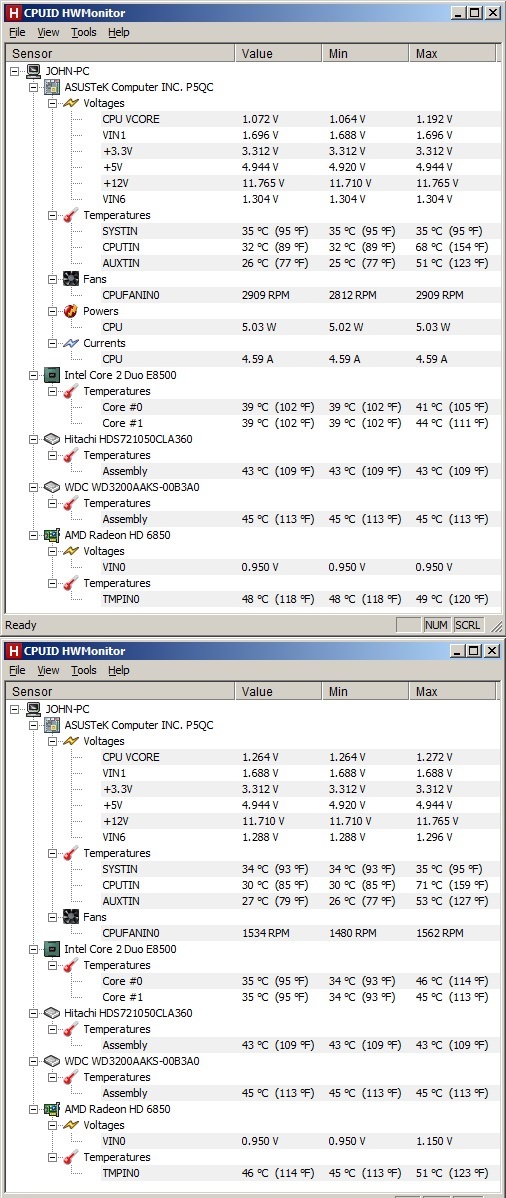The width and height of the screenshot is (506, 1198).
Task: Open File menu in the 2909 RPM window
Action: coord(17,32)
